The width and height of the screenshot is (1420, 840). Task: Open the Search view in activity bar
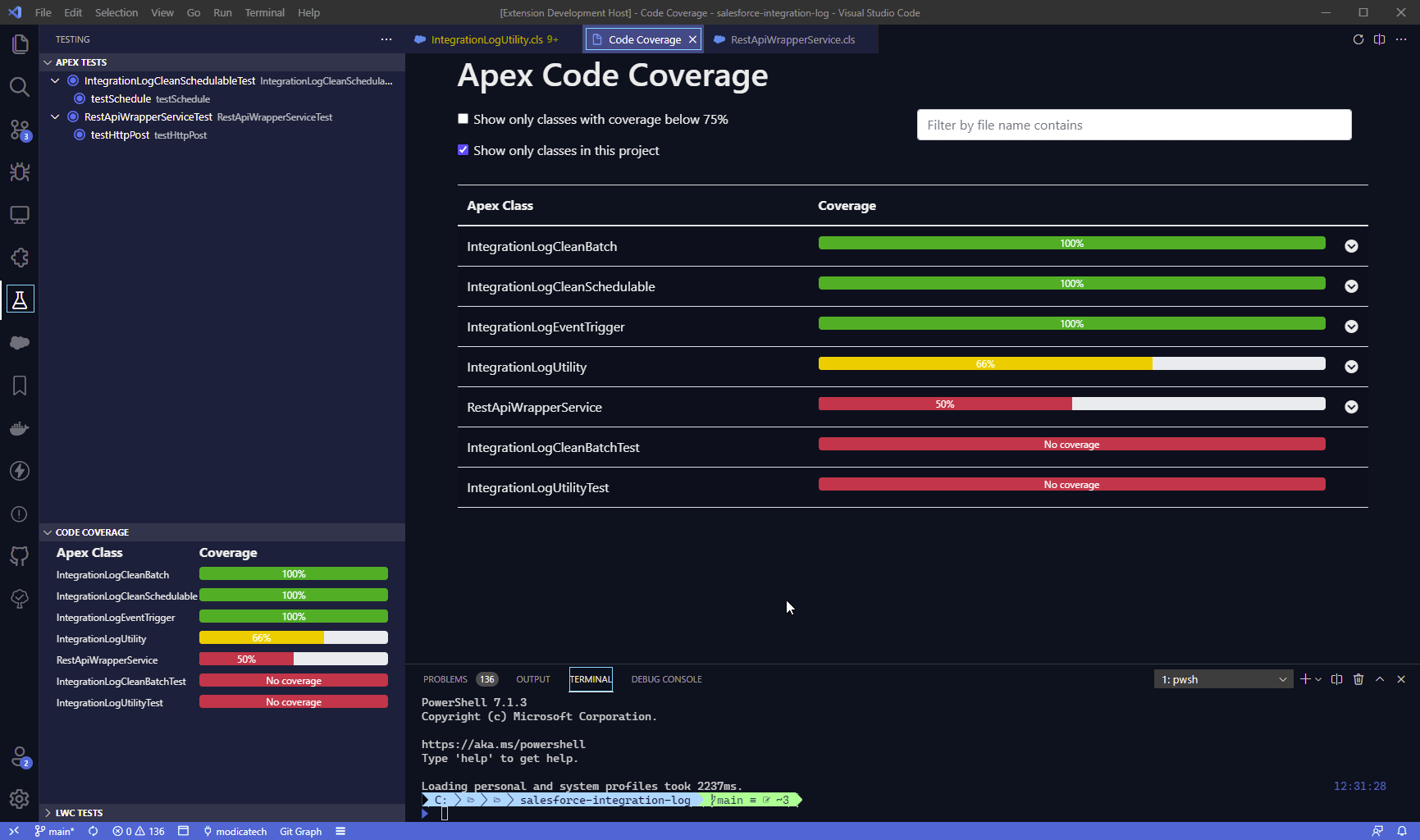pos(20,87)
